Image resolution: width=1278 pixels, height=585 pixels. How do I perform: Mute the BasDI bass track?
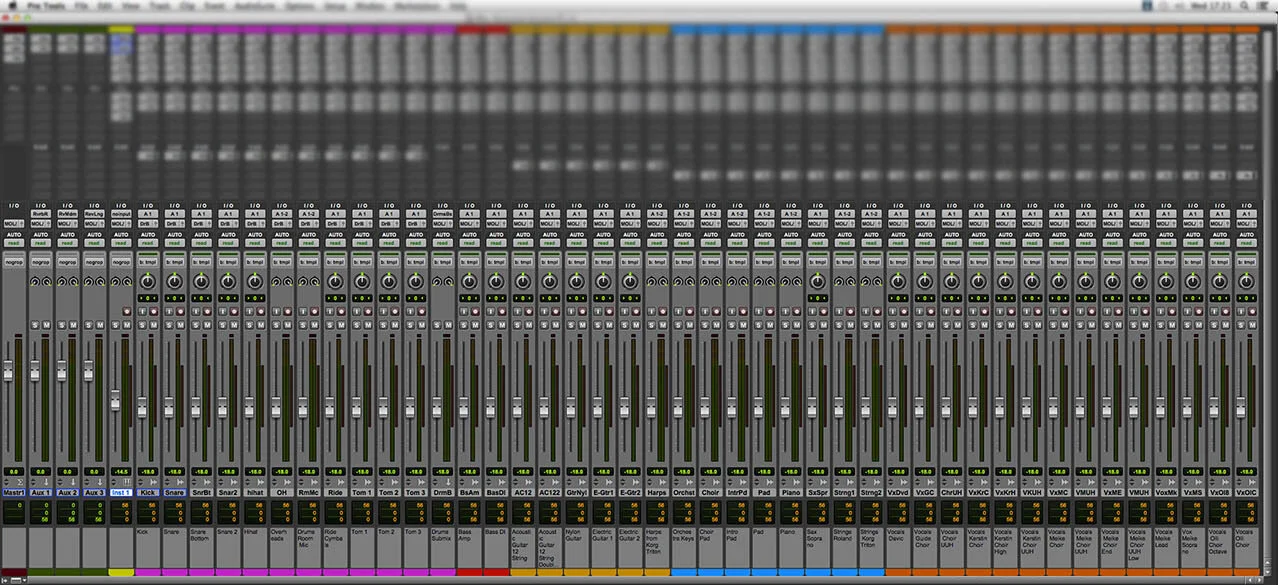[x=502, y=325]
